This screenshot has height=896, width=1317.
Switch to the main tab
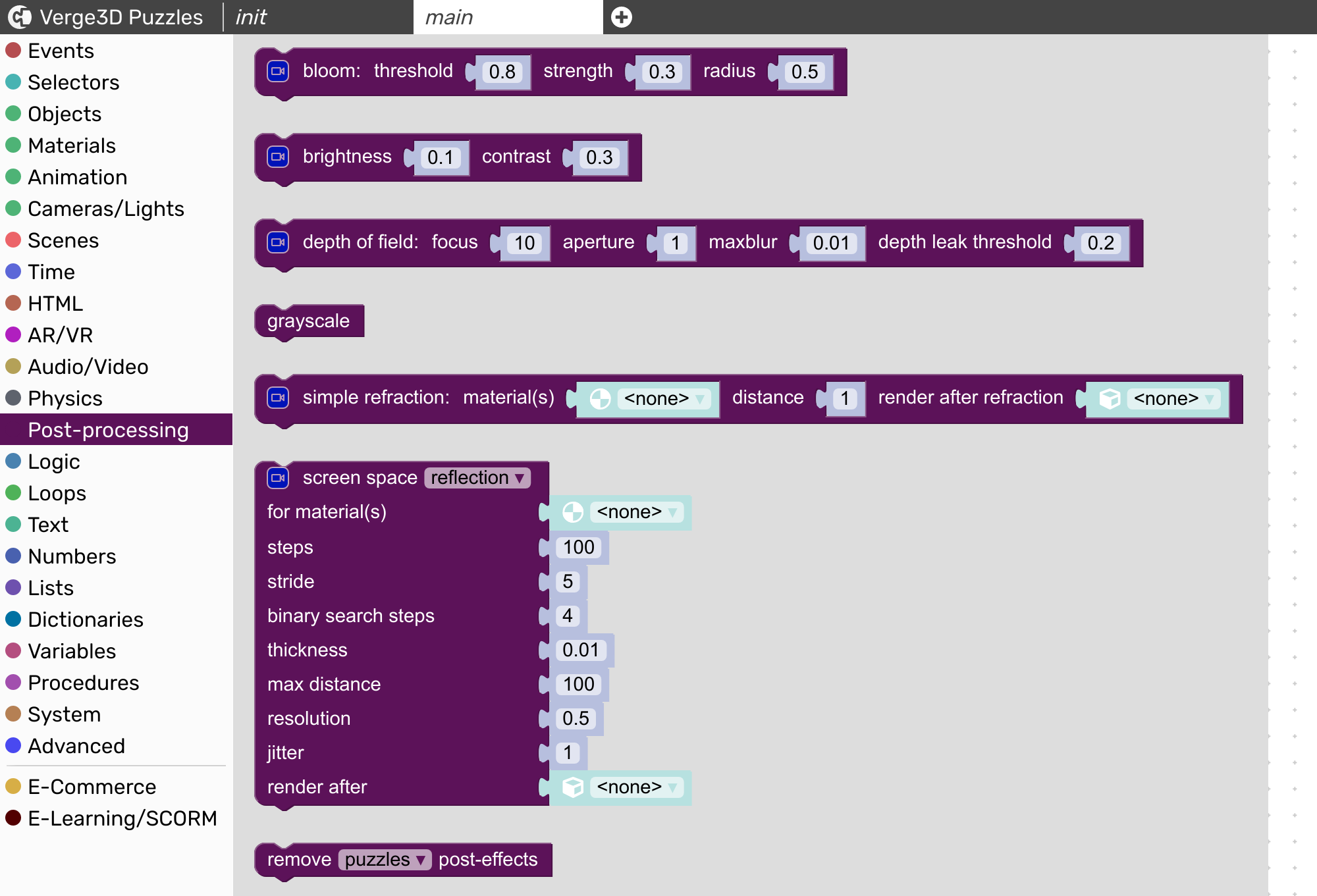coord(508,17)
